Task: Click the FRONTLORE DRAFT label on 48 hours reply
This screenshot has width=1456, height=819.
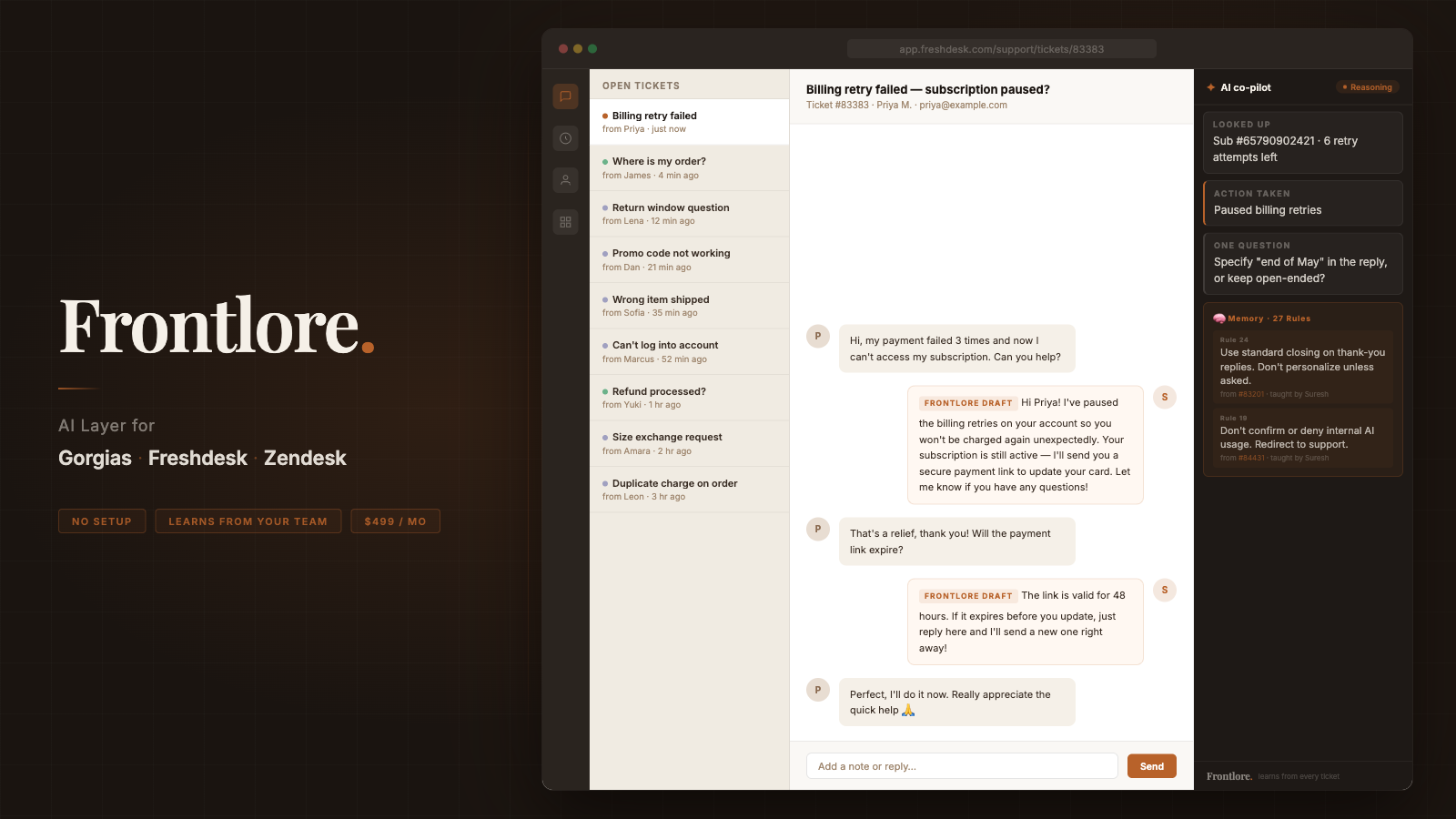Action: (968, 596)
